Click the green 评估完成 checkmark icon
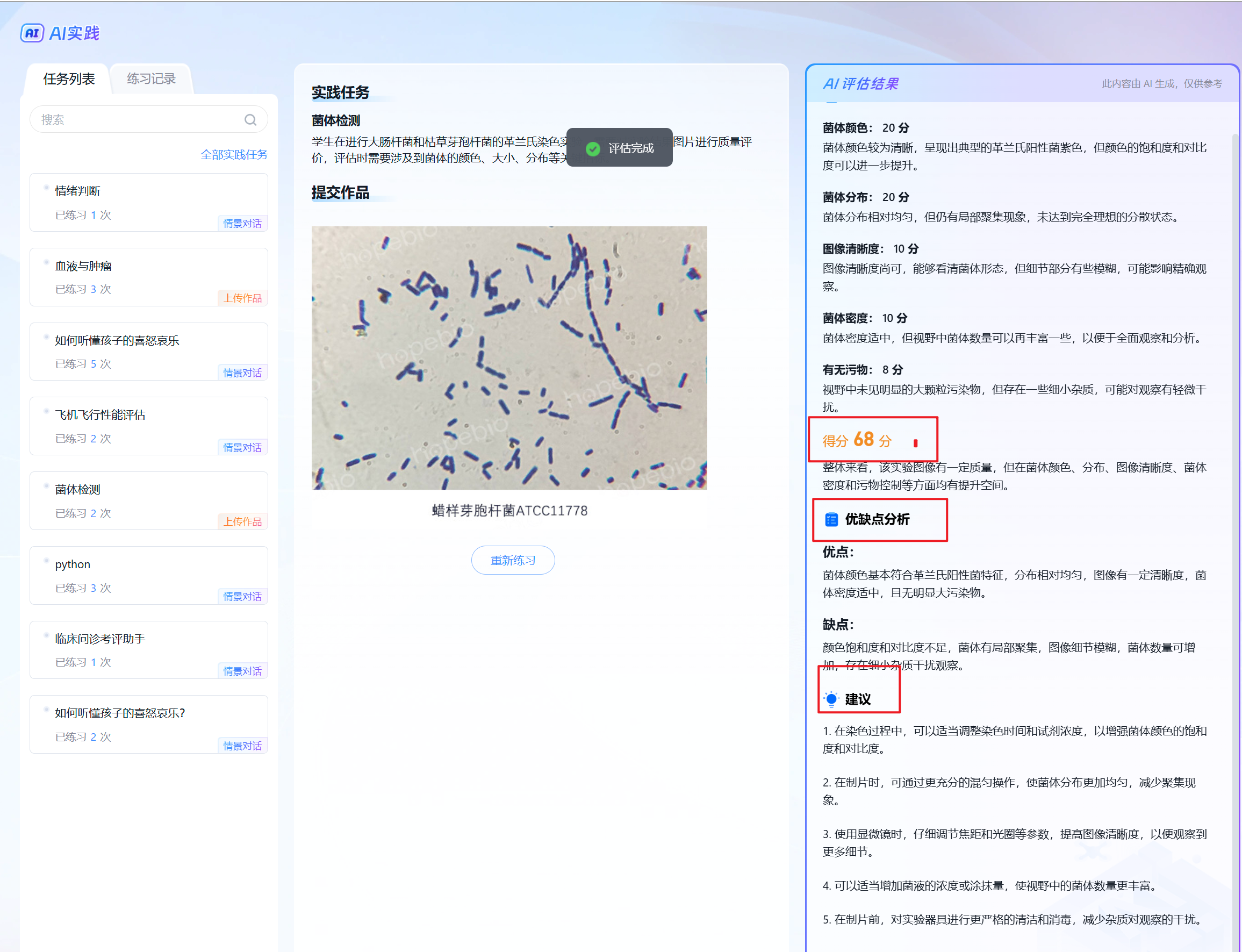 [x=593, y=148]
